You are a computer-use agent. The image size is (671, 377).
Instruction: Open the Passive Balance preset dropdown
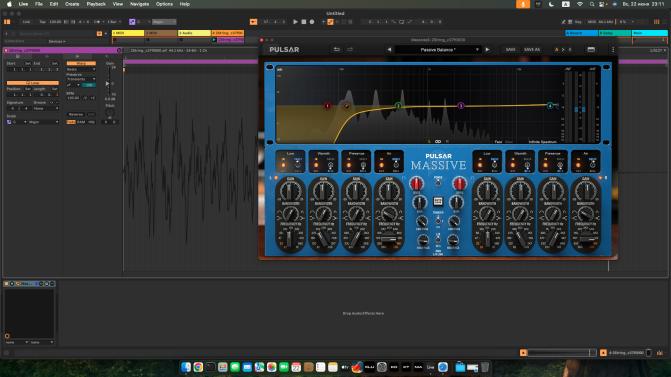click(438, 50)
